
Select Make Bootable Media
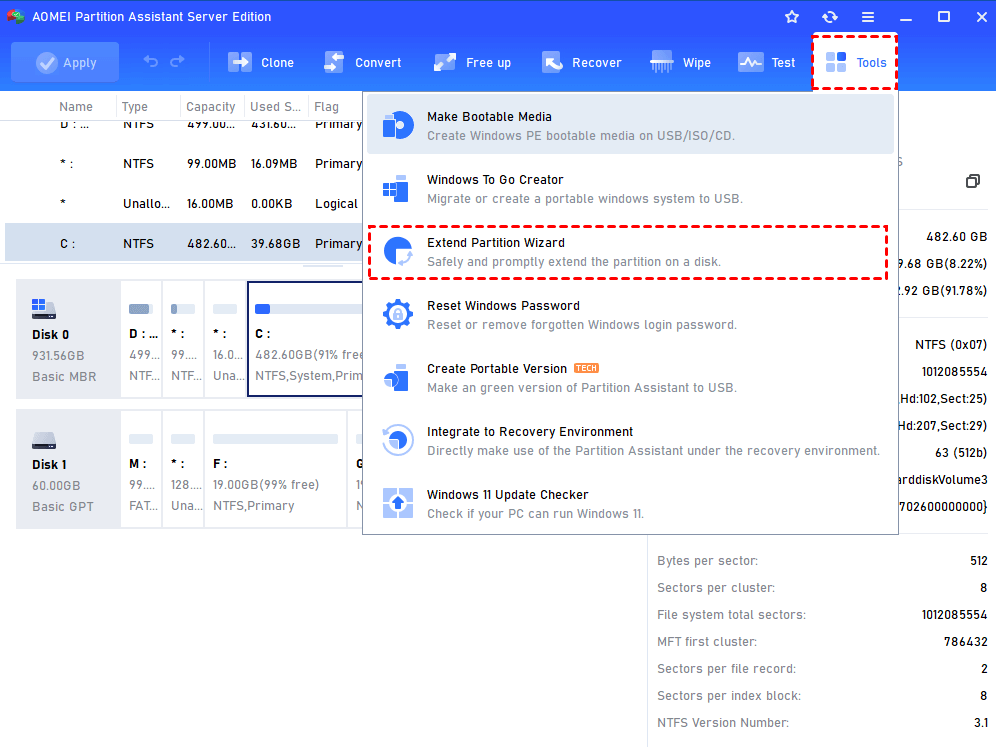pyautogui.click(x=630, y=126)
